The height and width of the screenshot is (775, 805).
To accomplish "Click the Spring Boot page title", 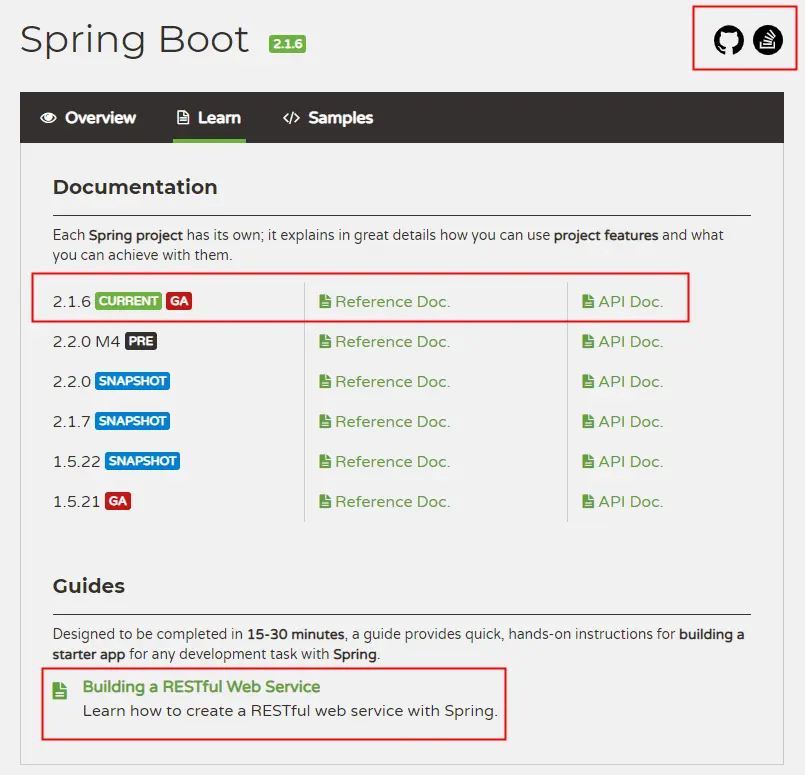I will 135,40.
